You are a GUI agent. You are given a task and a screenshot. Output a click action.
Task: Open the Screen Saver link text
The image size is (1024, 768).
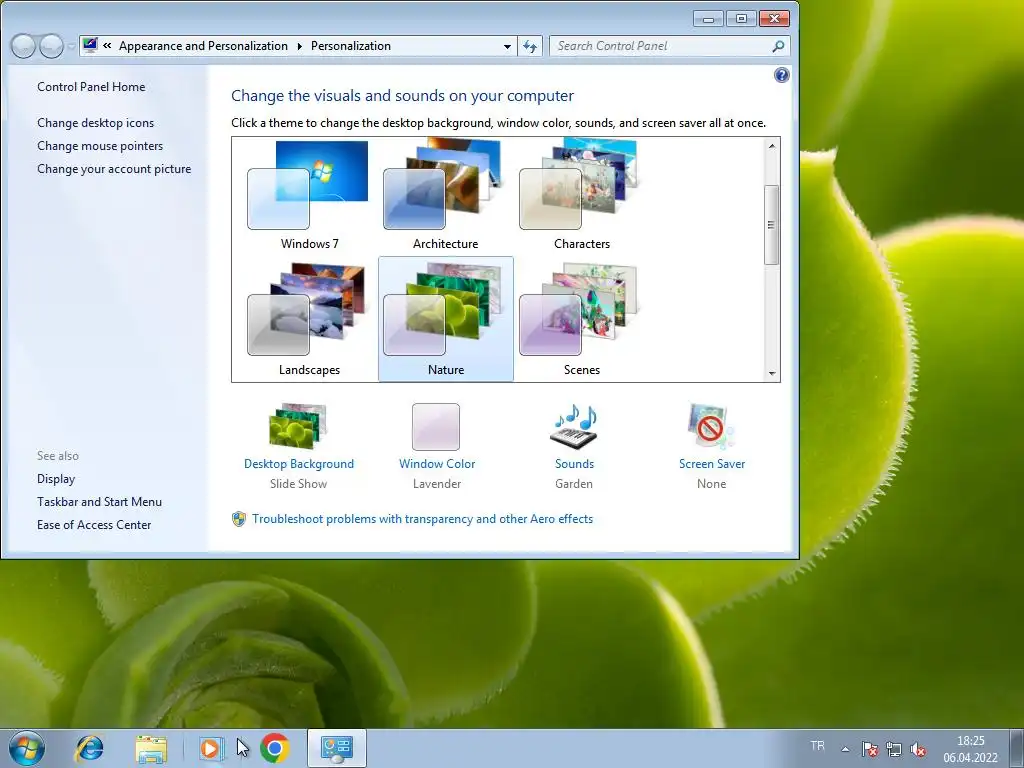pos(711,464)
